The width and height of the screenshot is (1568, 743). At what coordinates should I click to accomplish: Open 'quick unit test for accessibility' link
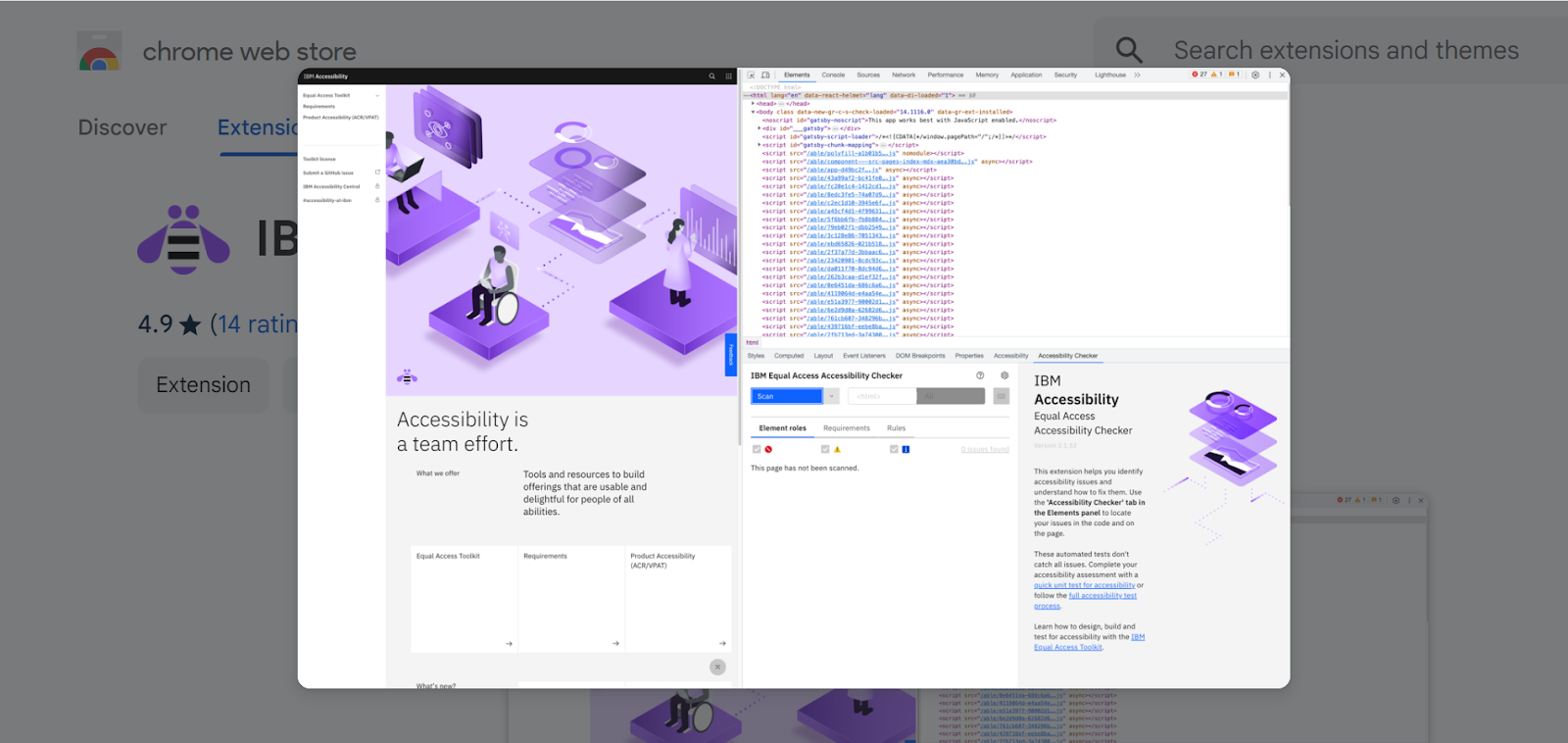1084,585
